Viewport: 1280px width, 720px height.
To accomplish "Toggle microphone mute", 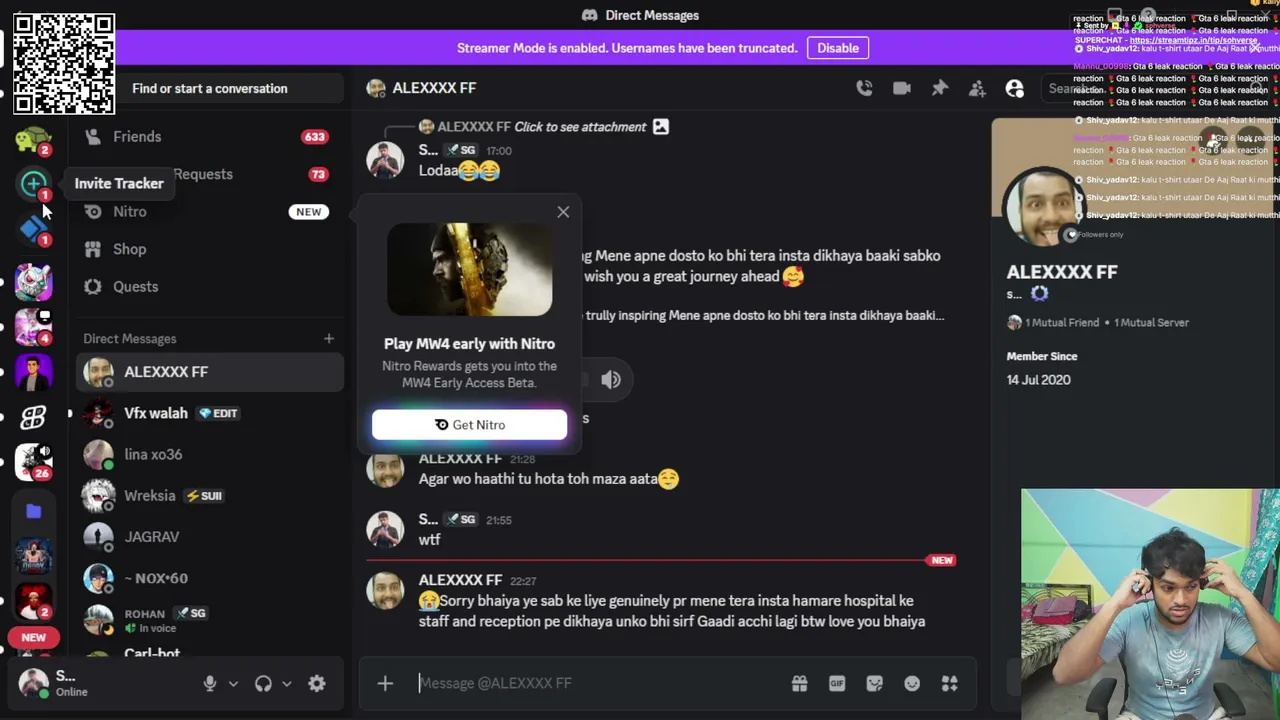I will pos(210,684).
